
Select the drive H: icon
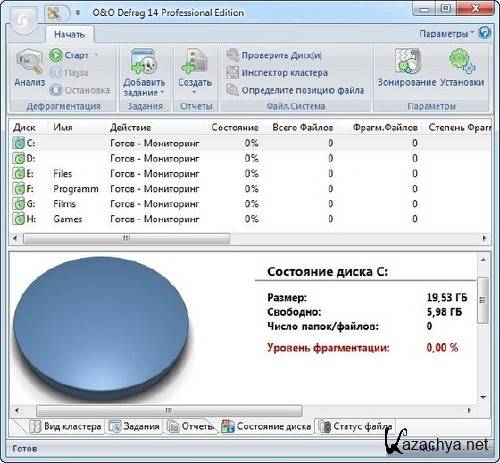pyautogui.click(x=19, y=219)
